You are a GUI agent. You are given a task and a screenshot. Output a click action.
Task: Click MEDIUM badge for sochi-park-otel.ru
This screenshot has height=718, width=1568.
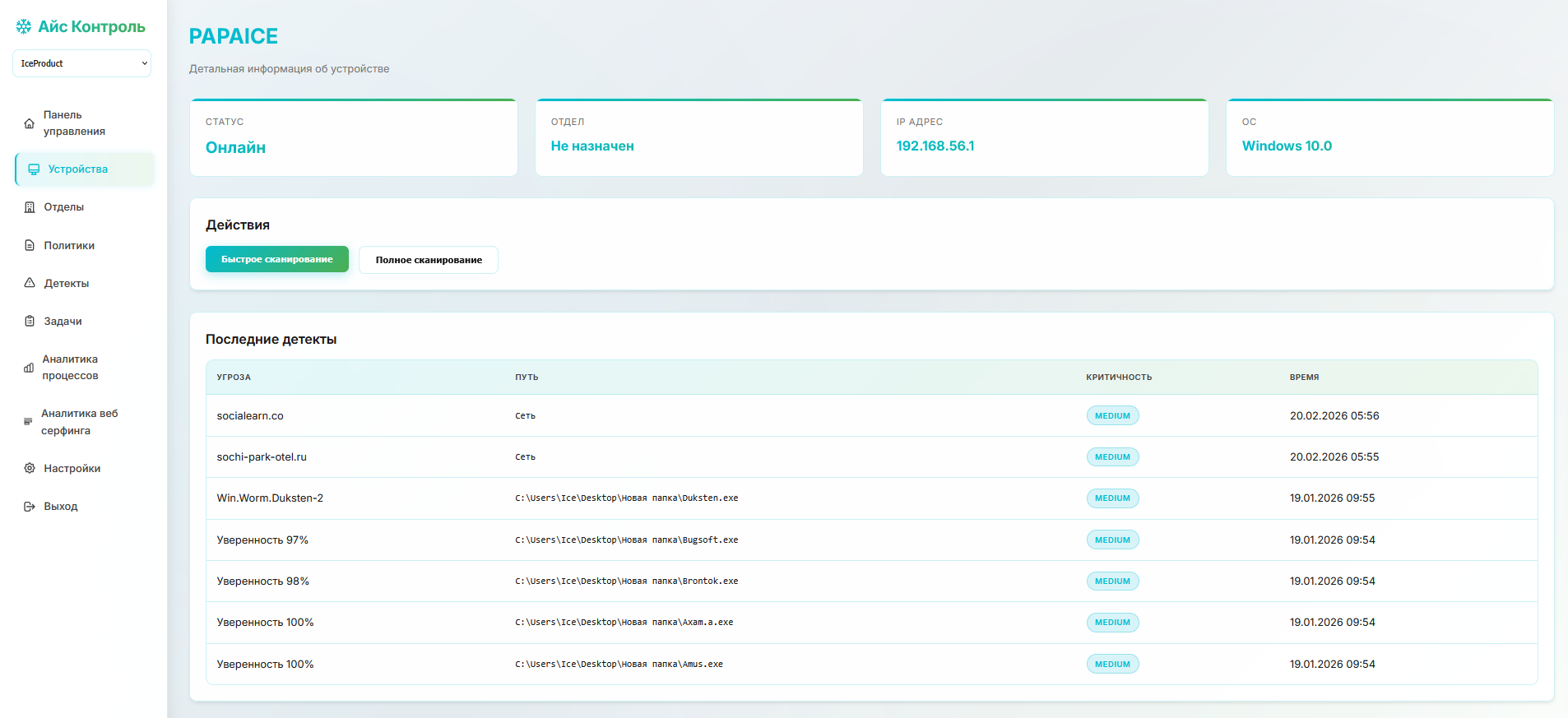(x=1112, y=457)
